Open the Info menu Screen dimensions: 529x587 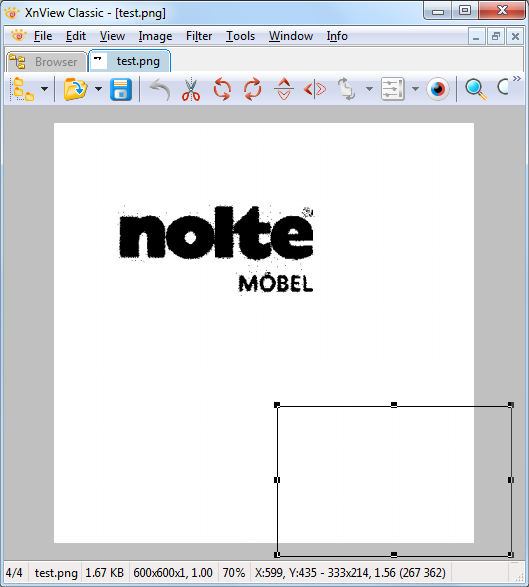point(337,36)
